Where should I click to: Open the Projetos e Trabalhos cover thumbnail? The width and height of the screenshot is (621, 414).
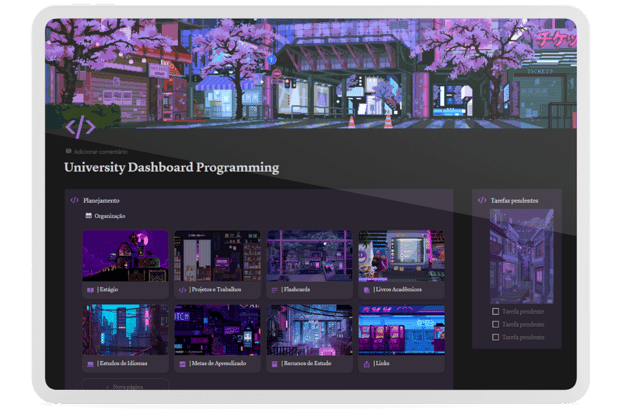217,256
